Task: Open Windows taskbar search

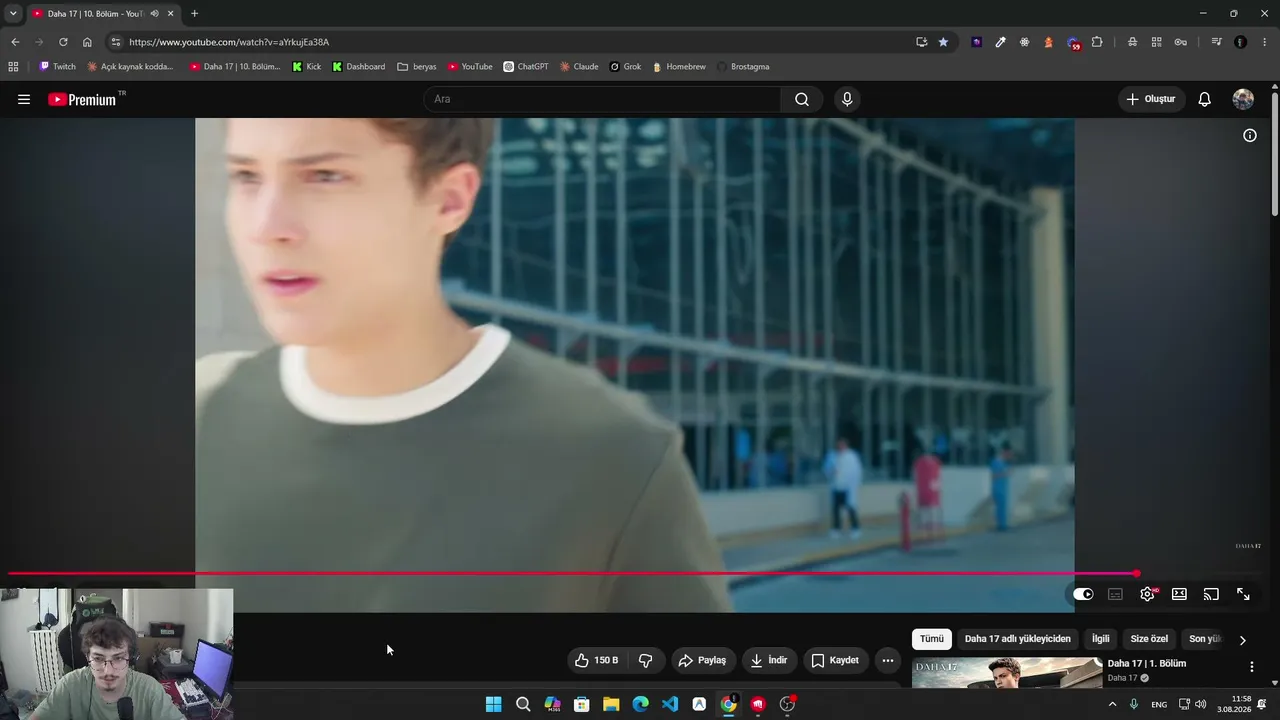Action: point(523,704)
